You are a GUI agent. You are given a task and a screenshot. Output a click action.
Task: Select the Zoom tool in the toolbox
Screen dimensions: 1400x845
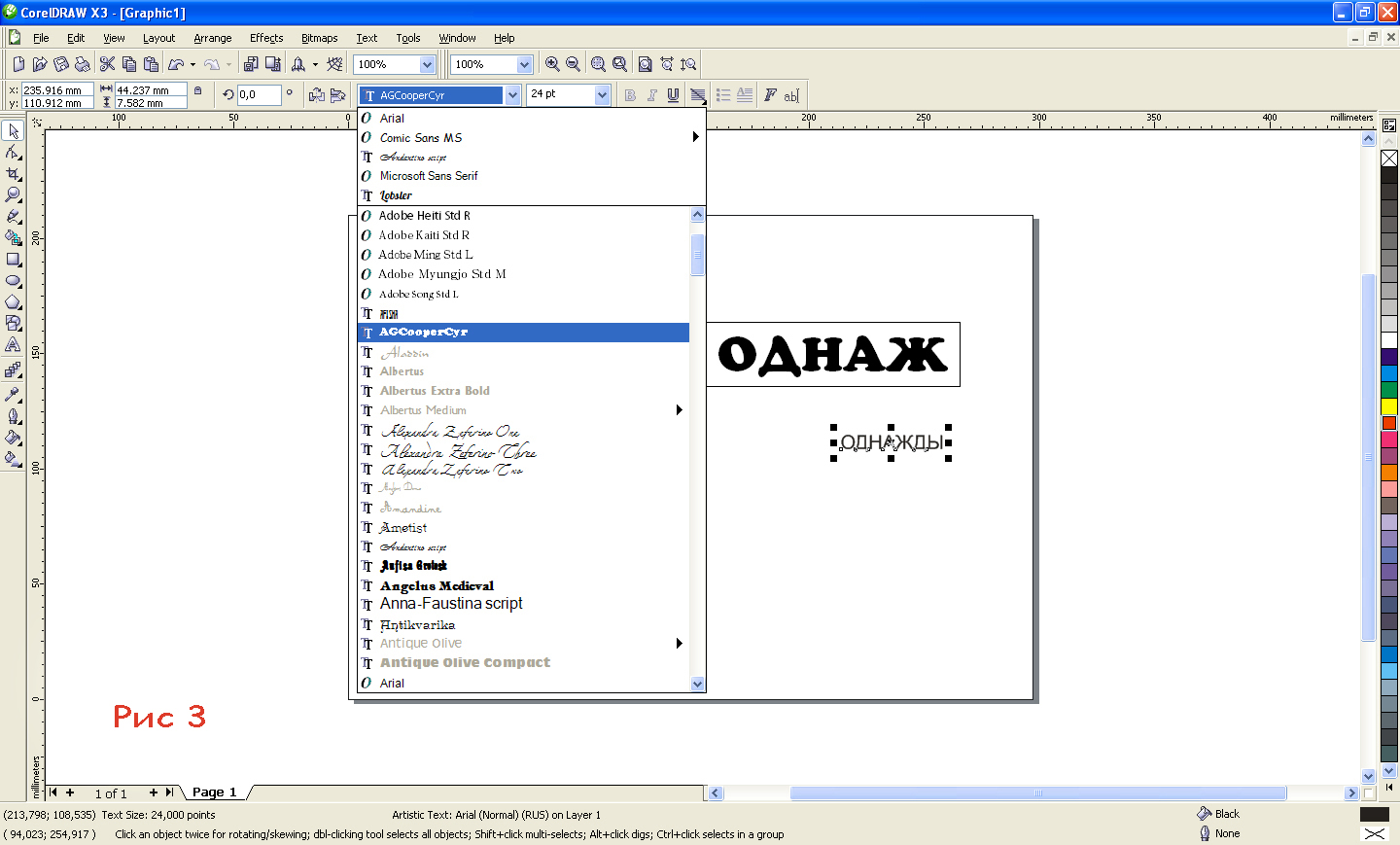click(13, 194)
